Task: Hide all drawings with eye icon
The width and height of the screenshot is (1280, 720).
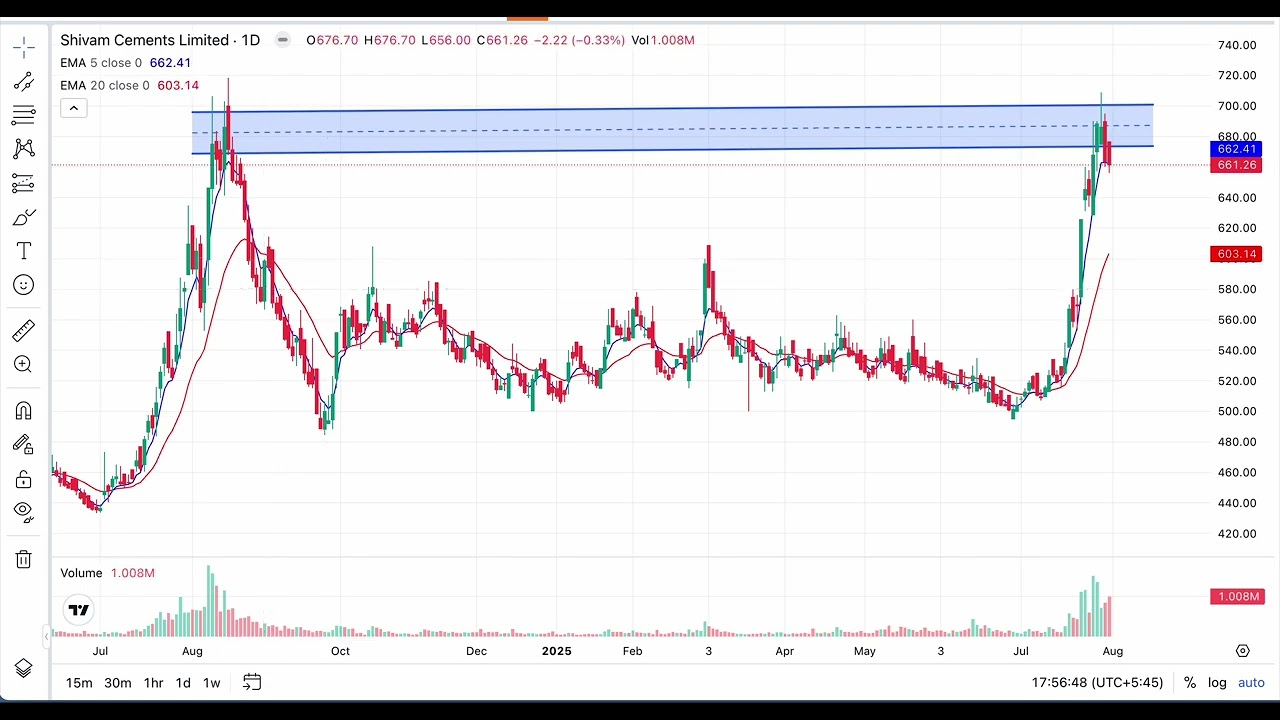Action: (24, 512)
